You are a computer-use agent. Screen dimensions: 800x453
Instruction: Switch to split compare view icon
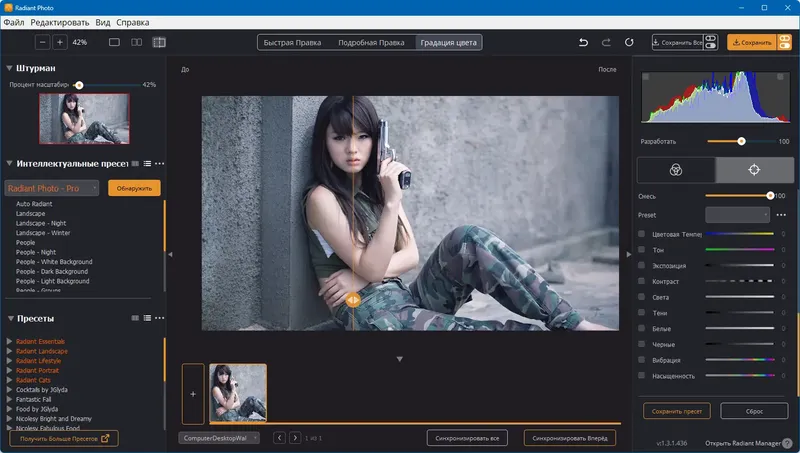click(159, 43)
